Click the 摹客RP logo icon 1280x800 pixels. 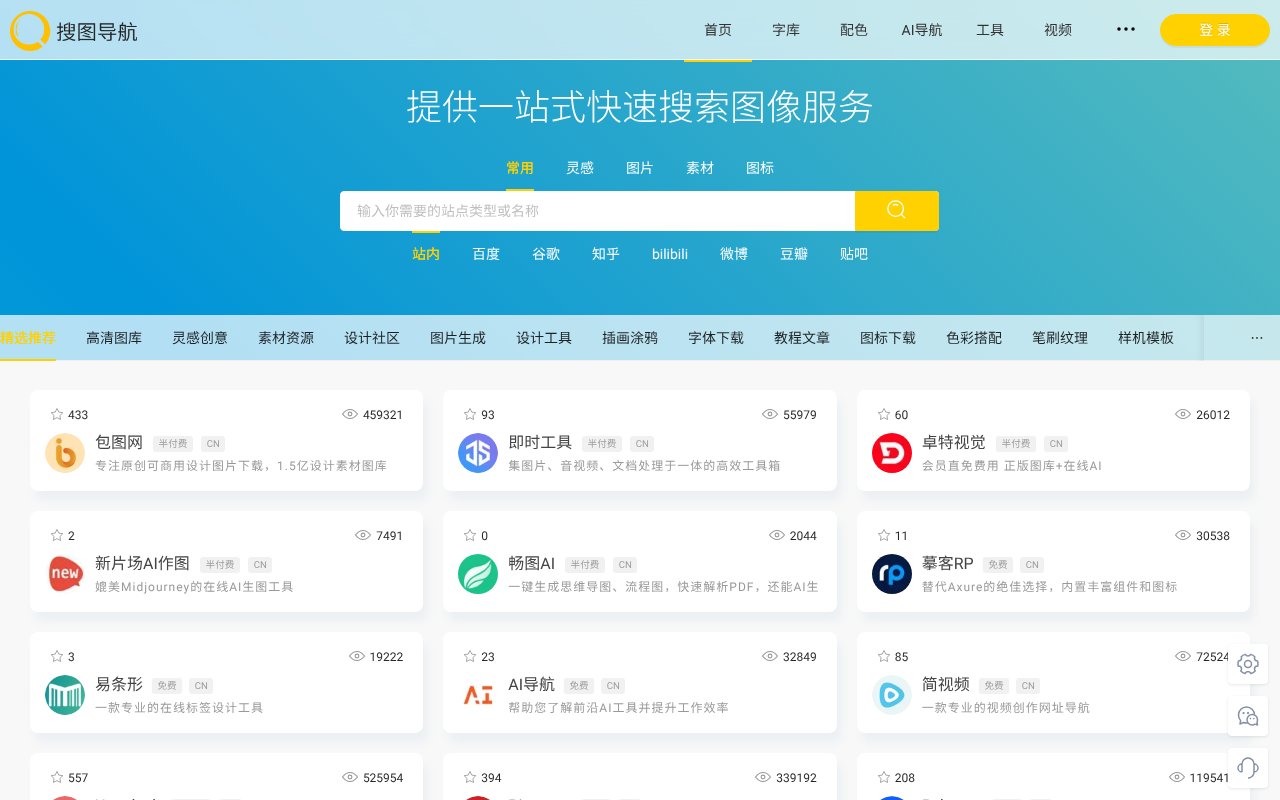[x=891, y=574]
